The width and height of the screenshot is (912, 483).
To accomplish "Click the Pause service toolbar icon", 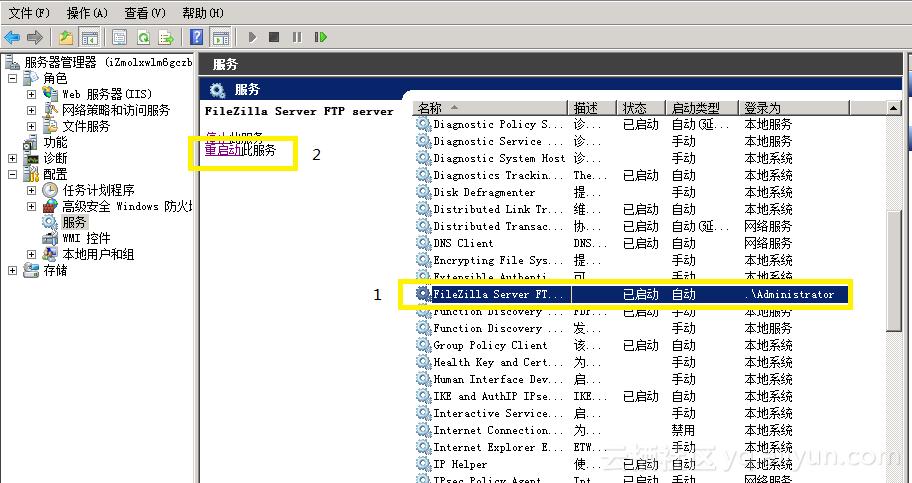I will [297, 37].
